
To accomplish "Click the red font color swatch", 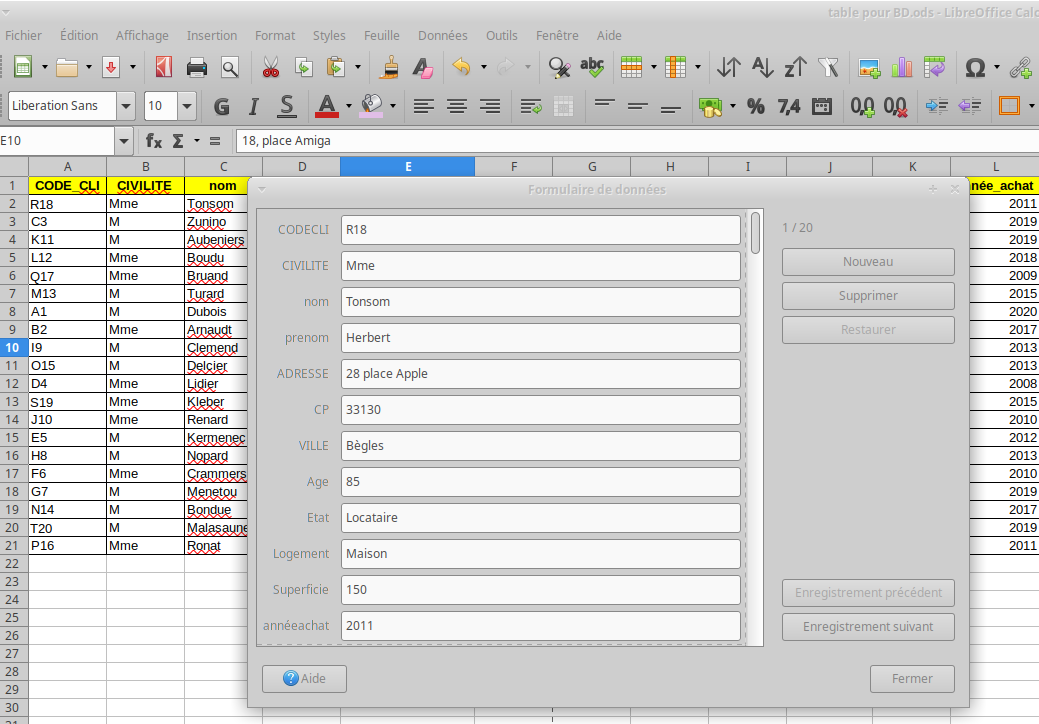I will click(x=327, y=106).
